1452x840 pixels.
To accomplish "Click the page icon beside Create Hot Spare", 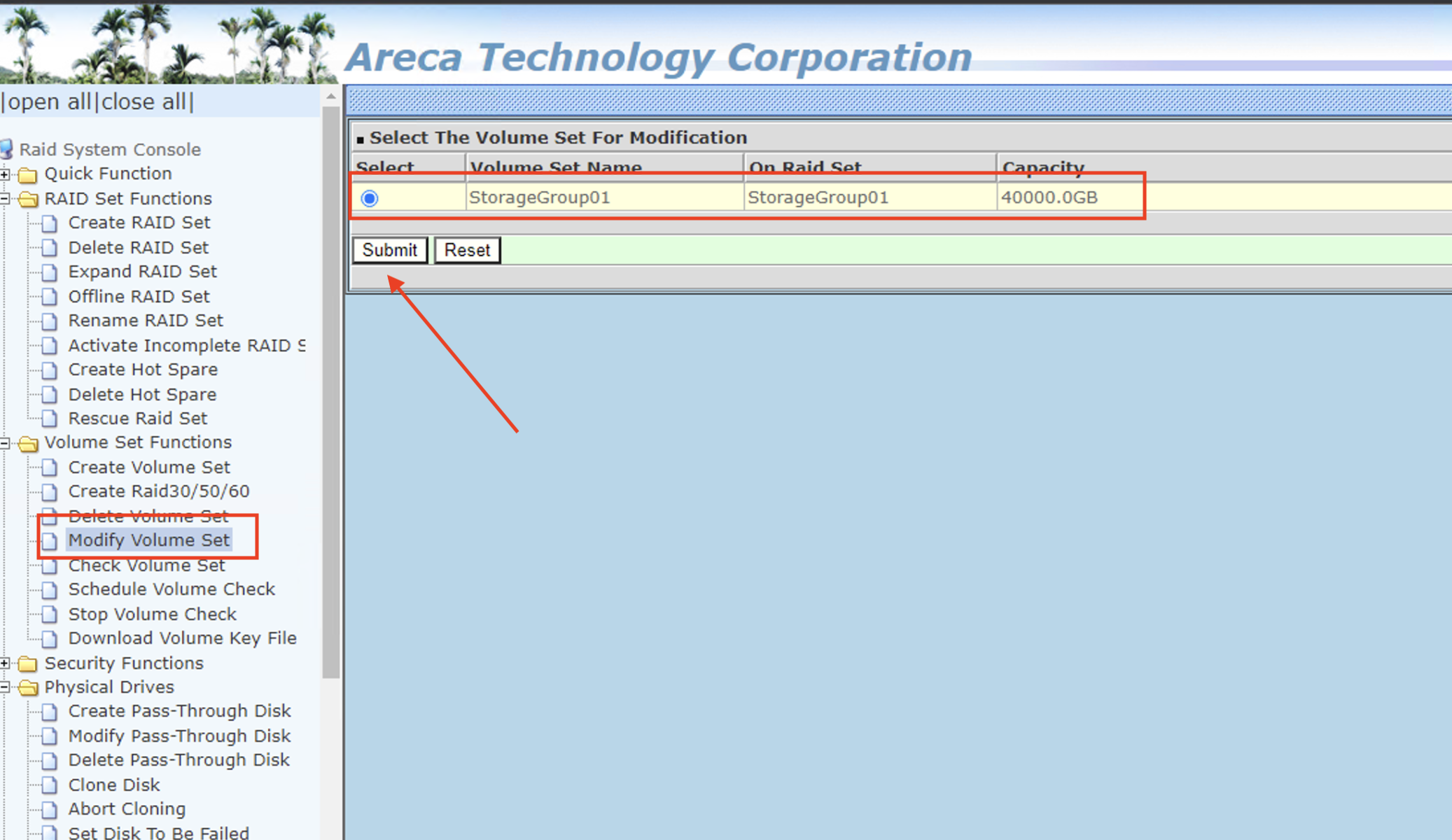I will pyautogui.click(x=50, y=370).
